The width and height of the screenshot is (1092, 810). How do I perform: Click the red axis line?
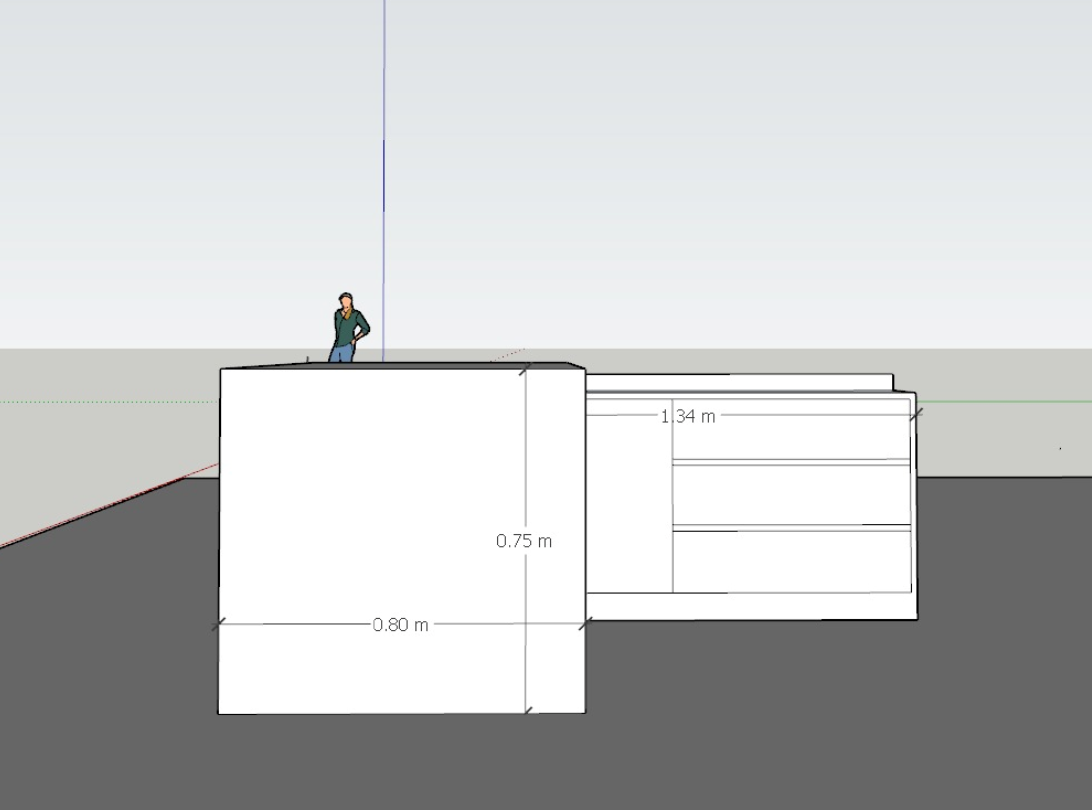100,508
